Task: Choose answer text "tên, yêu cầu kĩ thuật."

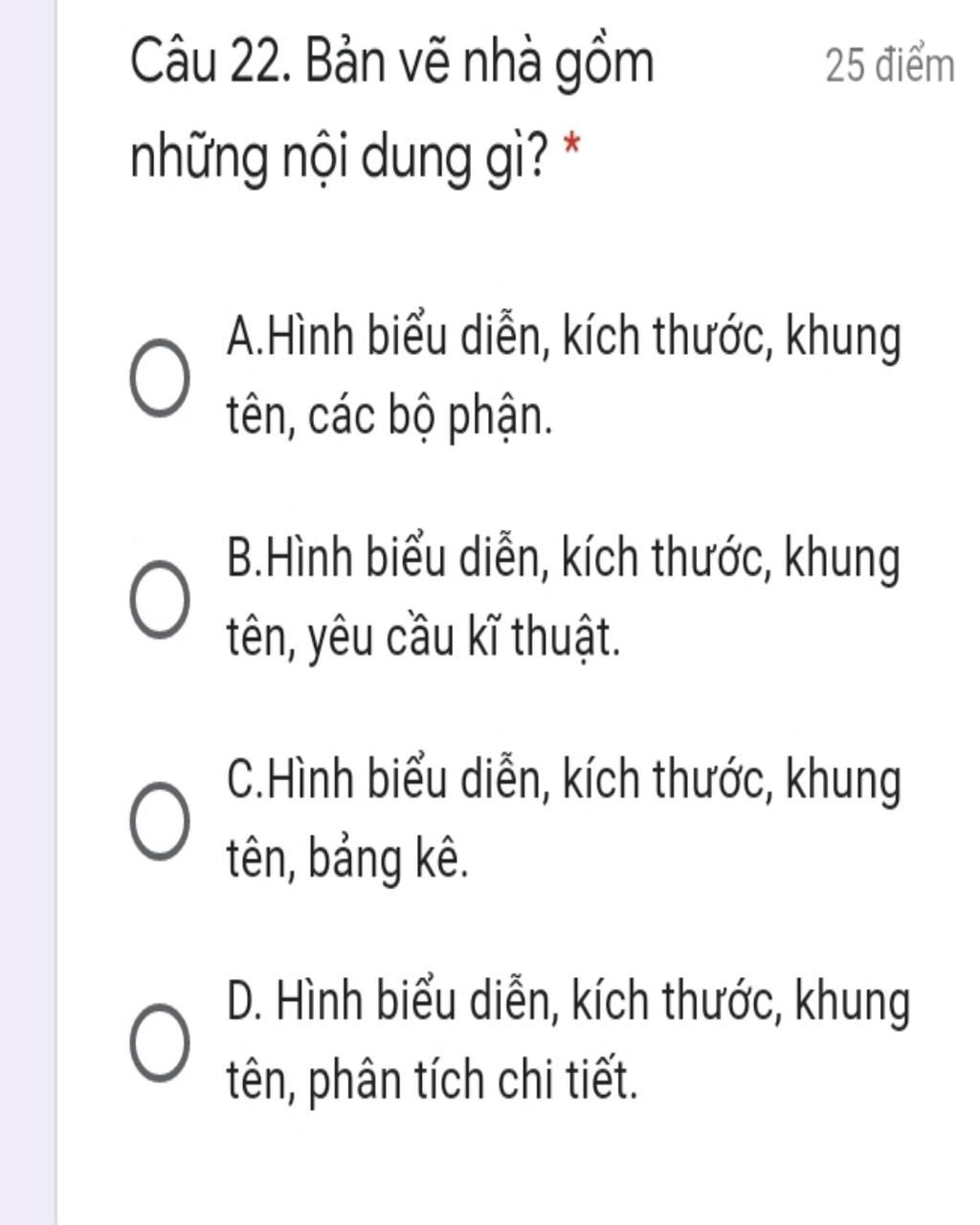Action: tap(423, 638)
